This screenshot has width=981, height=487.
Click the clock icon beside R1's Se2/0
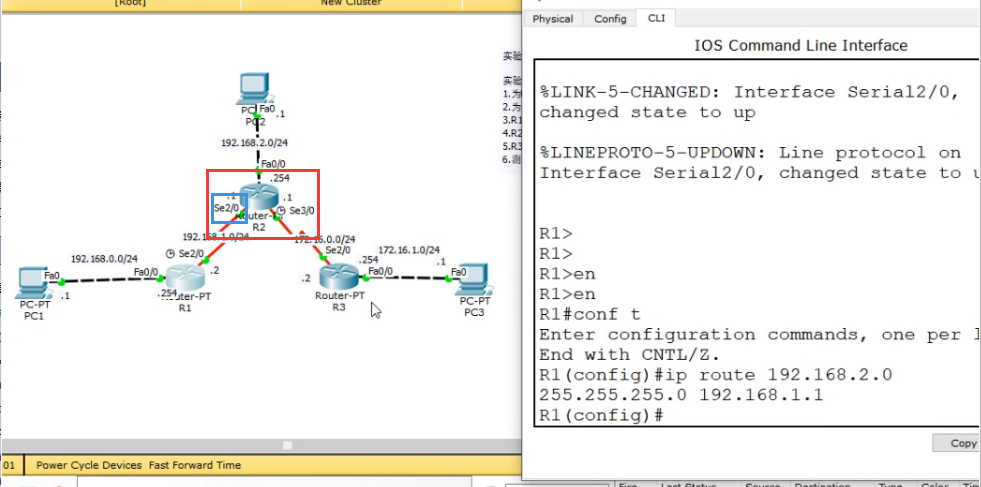coord(170,254)
